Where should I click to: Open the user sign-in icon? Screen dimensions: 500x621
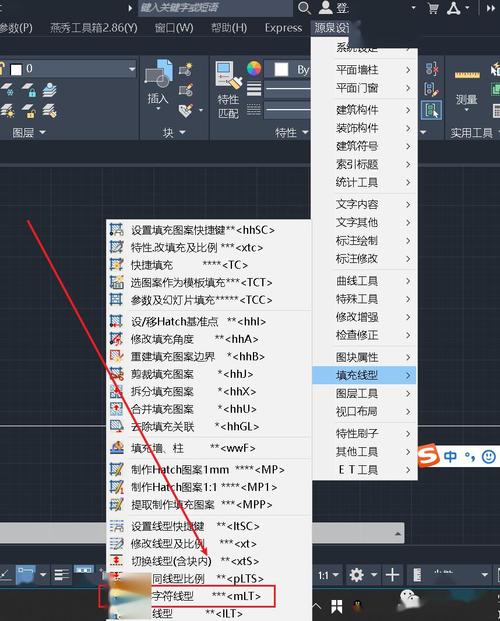pyautogui.click(x=326, y=7)
